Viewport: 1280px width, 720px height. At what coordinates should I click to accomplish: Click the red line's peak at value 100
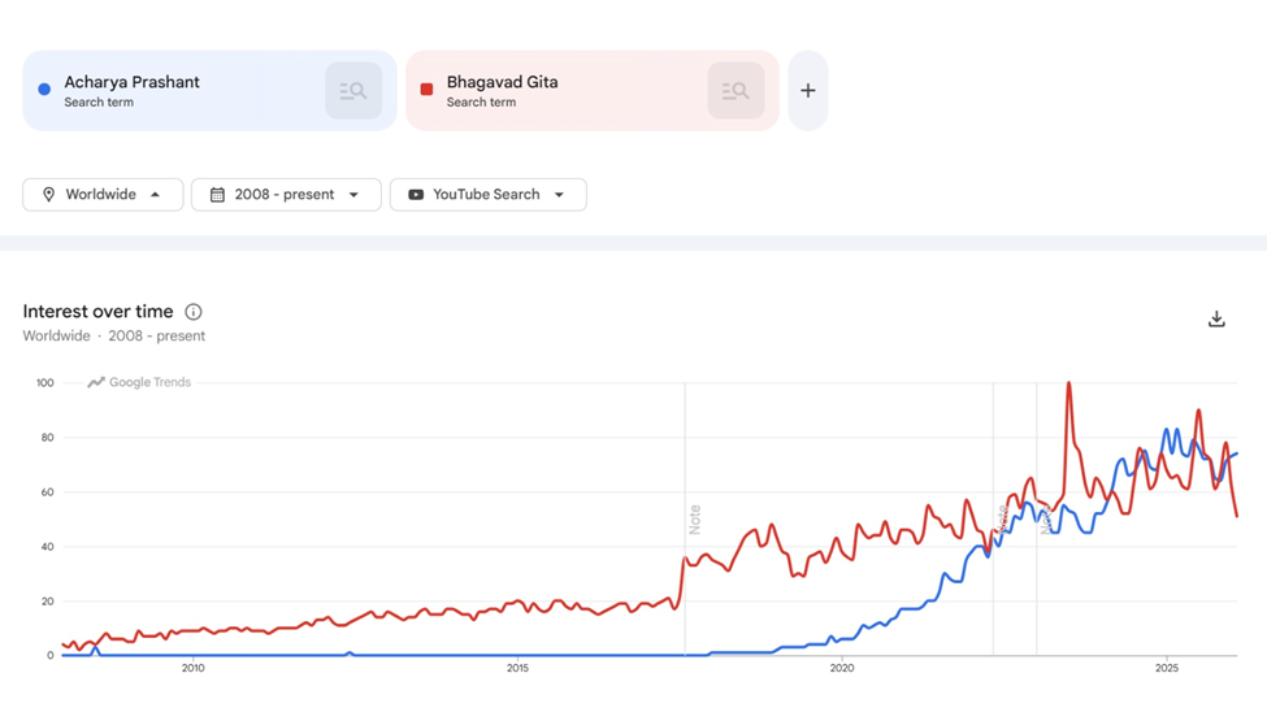pos(1068,382)
